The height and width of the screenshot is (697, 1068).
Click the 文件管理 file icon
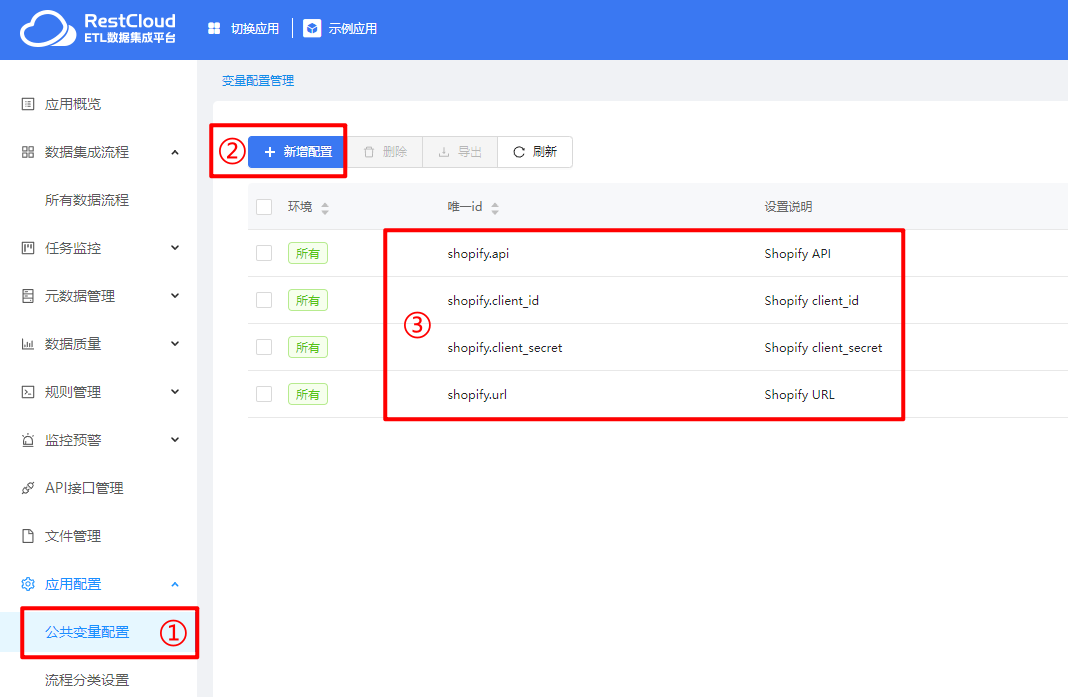tap(28, 536)
